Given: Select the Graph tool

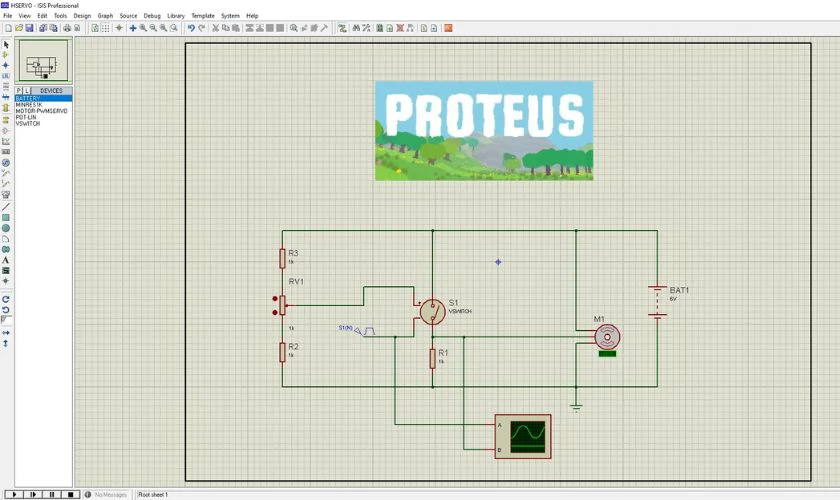Looking at the screenshot, I should (6, 141).
